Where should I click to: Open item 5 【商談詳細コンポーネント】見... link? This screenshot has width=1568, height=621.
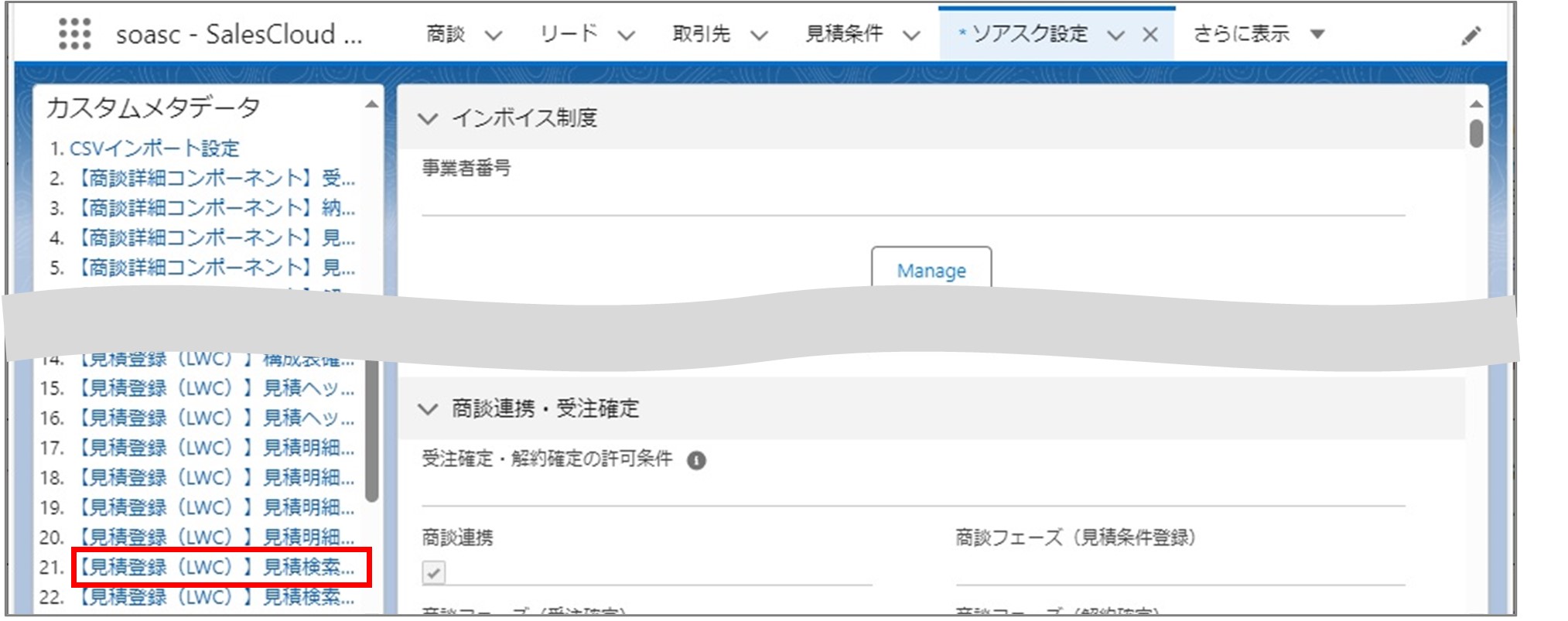(x=214, y=268)
